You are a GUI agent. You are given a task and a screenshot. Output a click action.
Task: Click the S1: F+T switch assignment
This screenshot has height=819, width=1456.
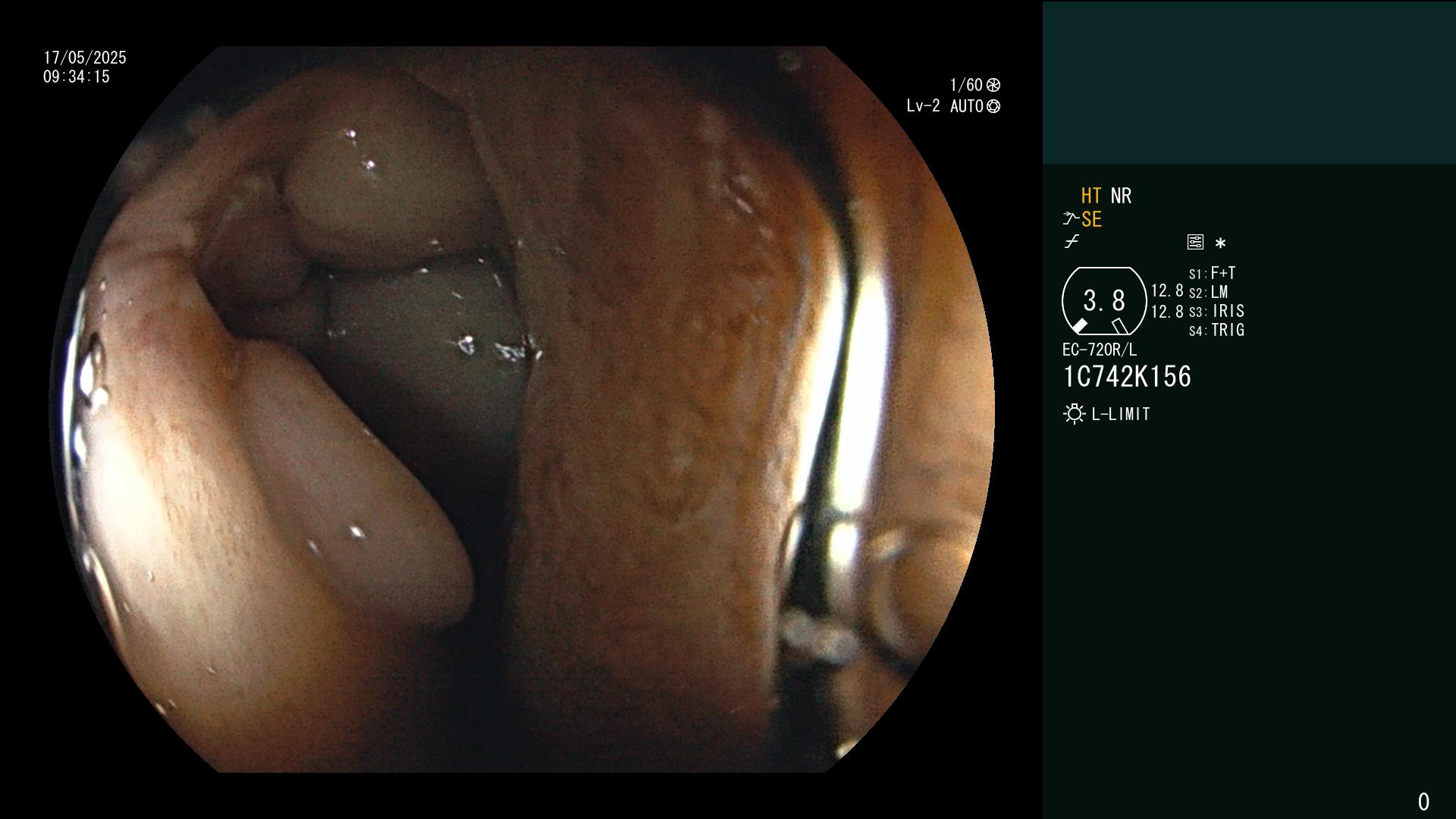pos(1213,273)
